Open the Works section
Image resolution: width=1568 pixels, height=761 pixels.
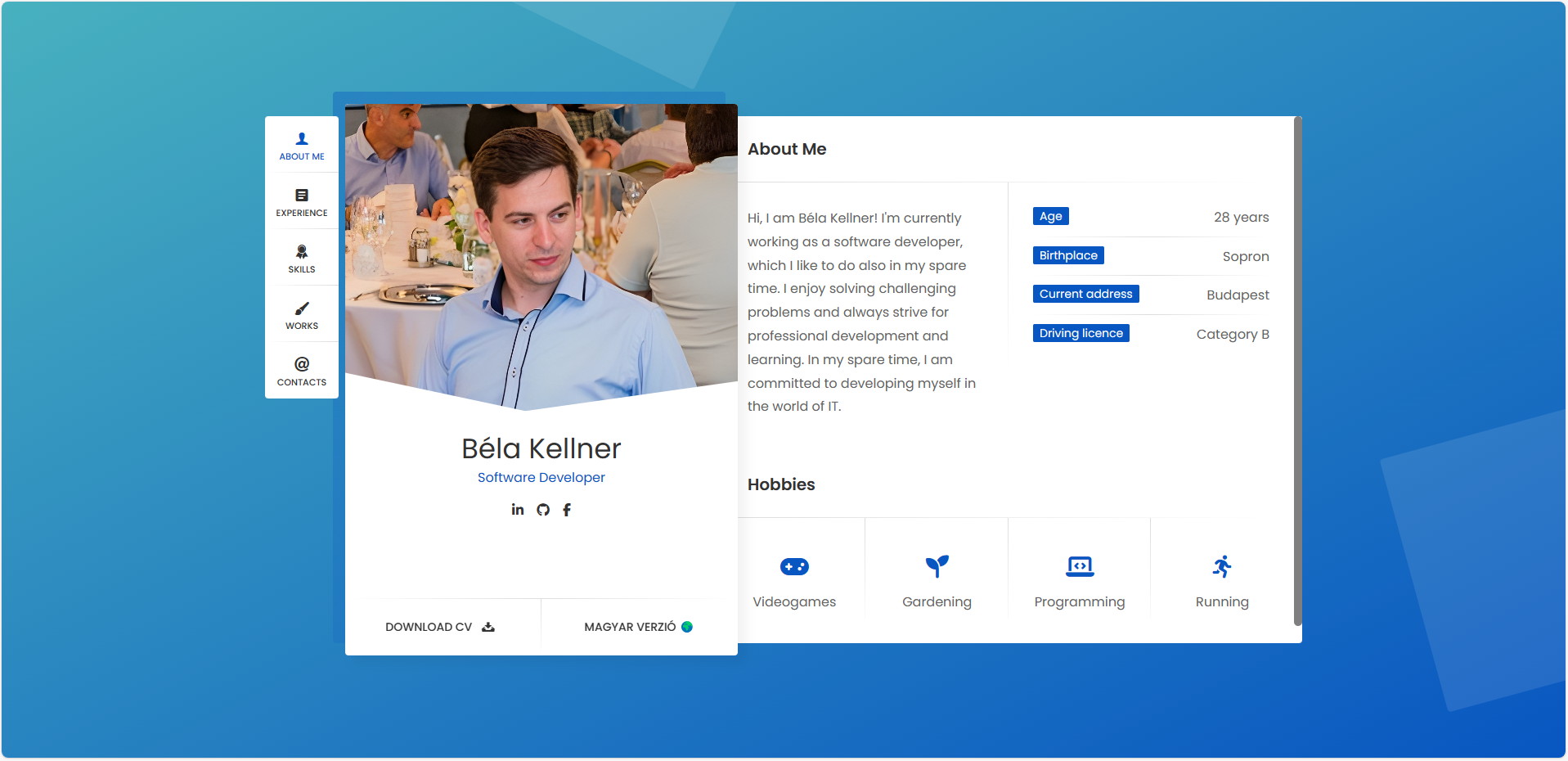302,315
